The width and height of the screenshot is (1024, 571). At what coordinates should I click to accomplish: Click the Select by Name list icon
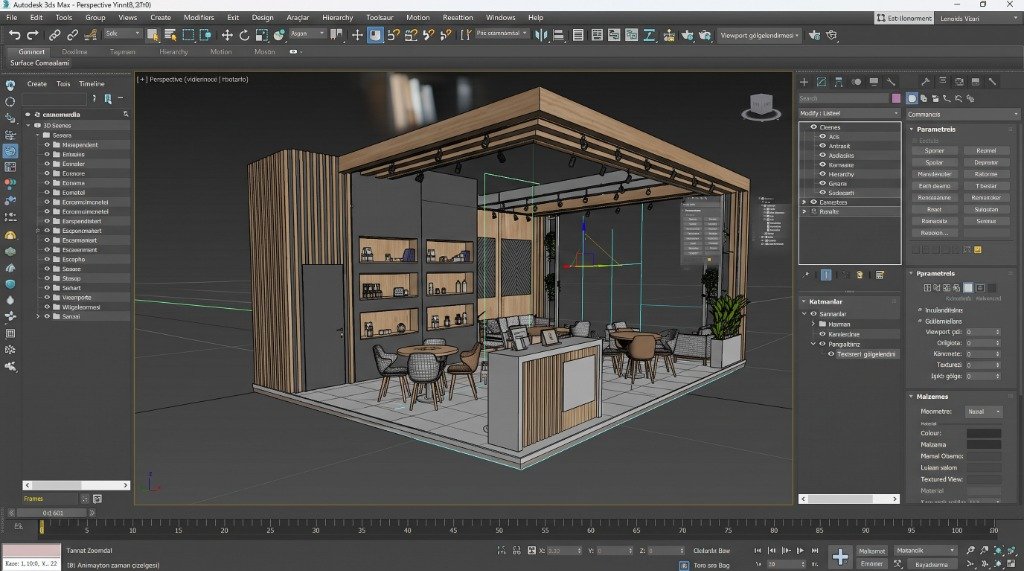170,35
